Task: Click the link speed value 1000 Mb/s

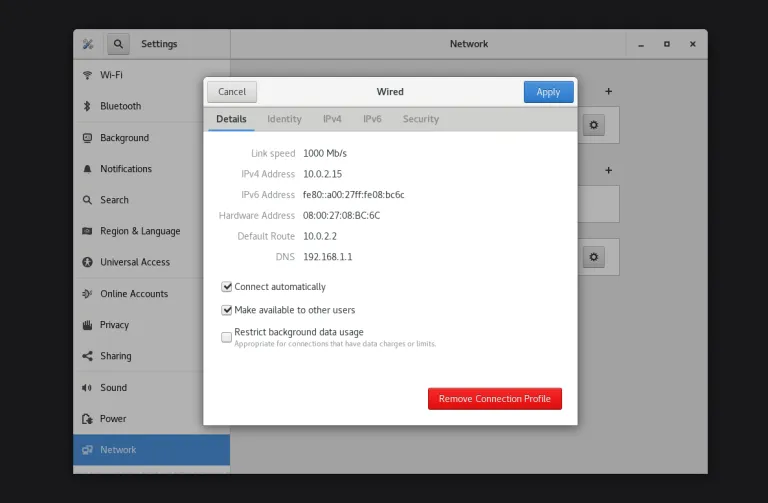Action: click(325, 153)
